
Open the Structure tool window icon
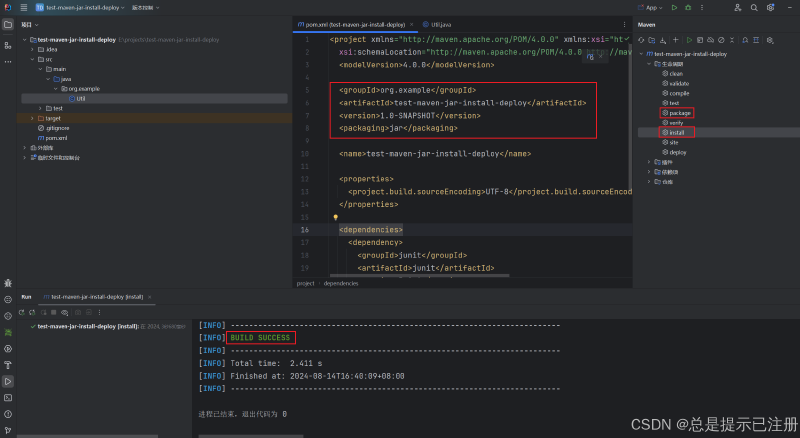click(8, 45)
